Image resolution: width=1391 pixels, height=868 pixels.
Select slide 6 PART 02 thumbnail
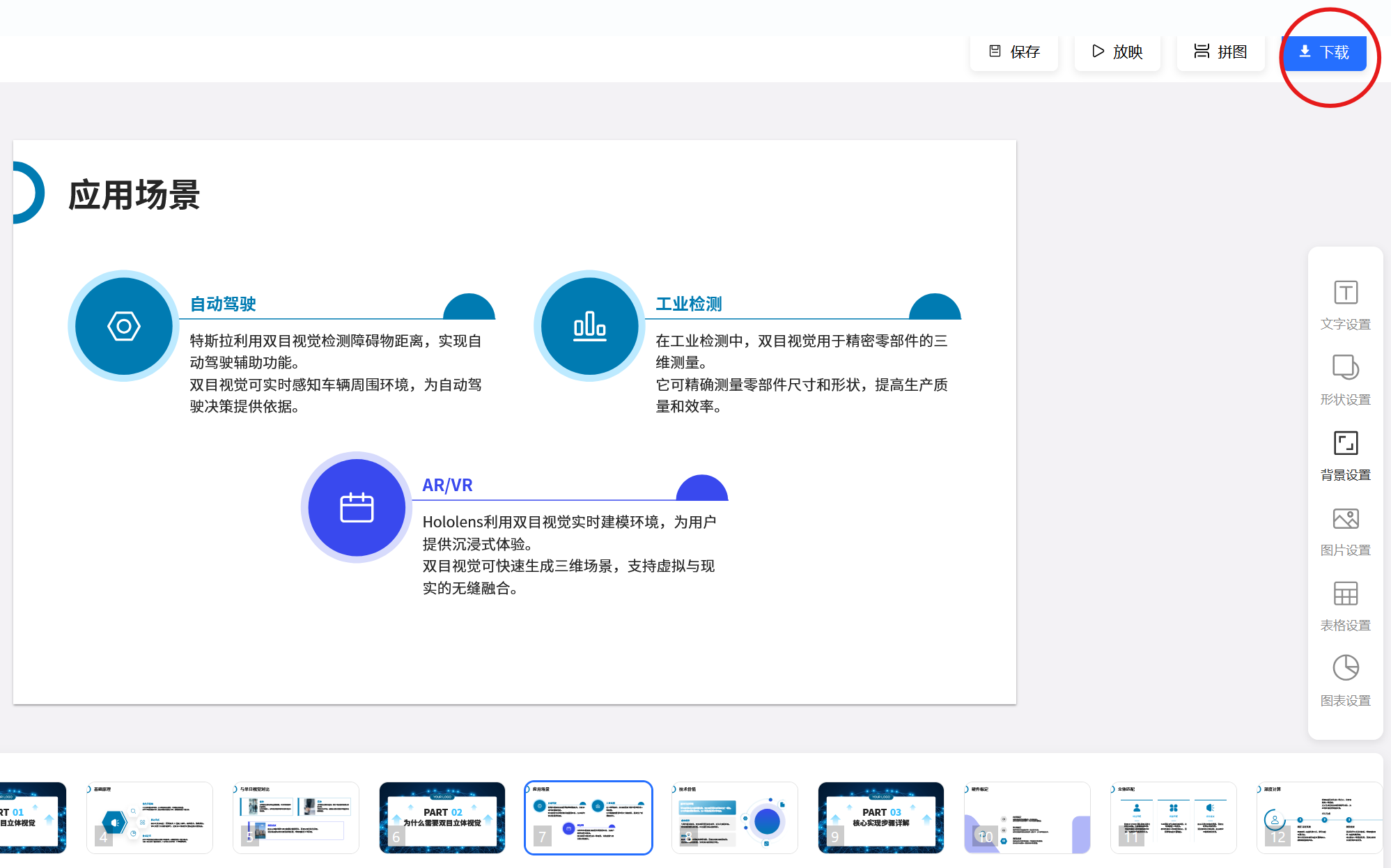click(x=442, y=818)
